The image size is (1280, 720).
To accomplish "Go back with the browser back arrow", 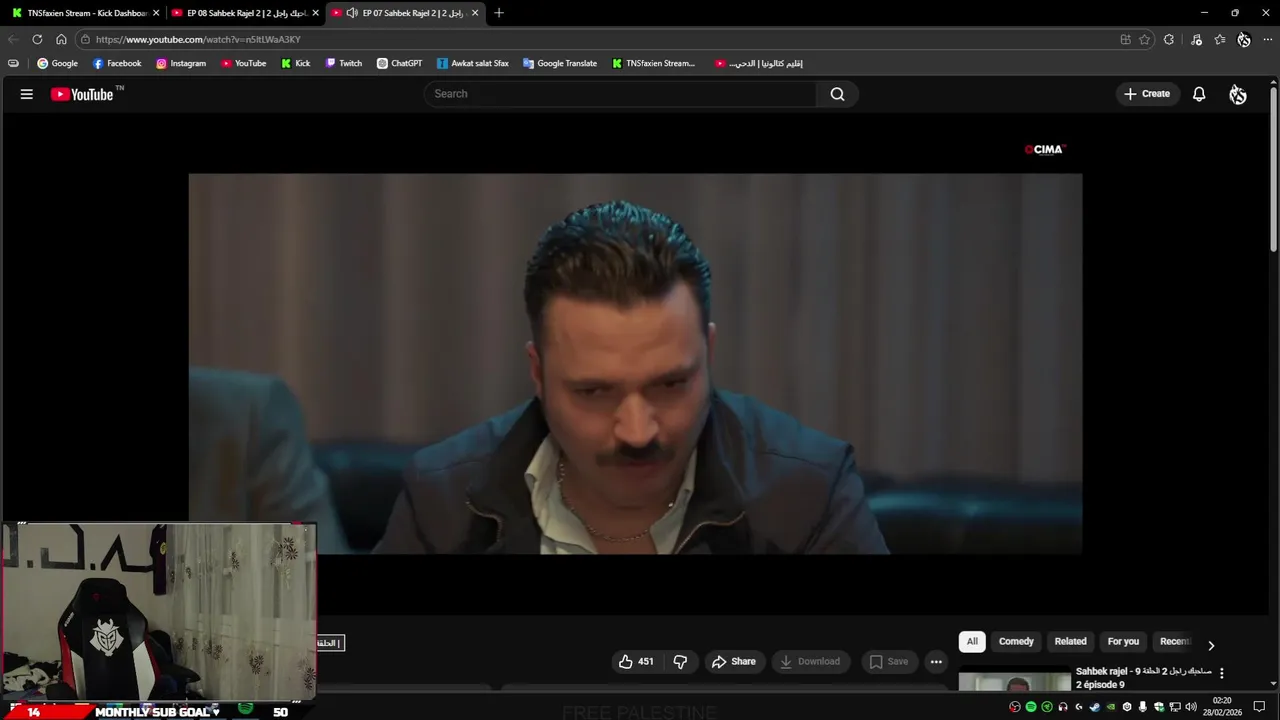I will coord(13,39).
